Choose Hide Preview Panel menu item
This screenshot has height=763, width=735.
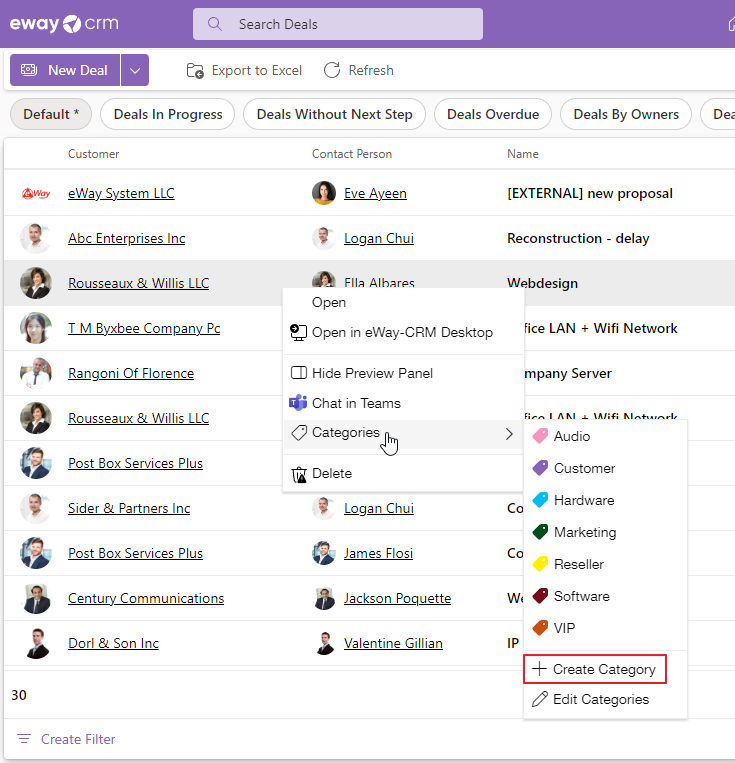(404, 373)
